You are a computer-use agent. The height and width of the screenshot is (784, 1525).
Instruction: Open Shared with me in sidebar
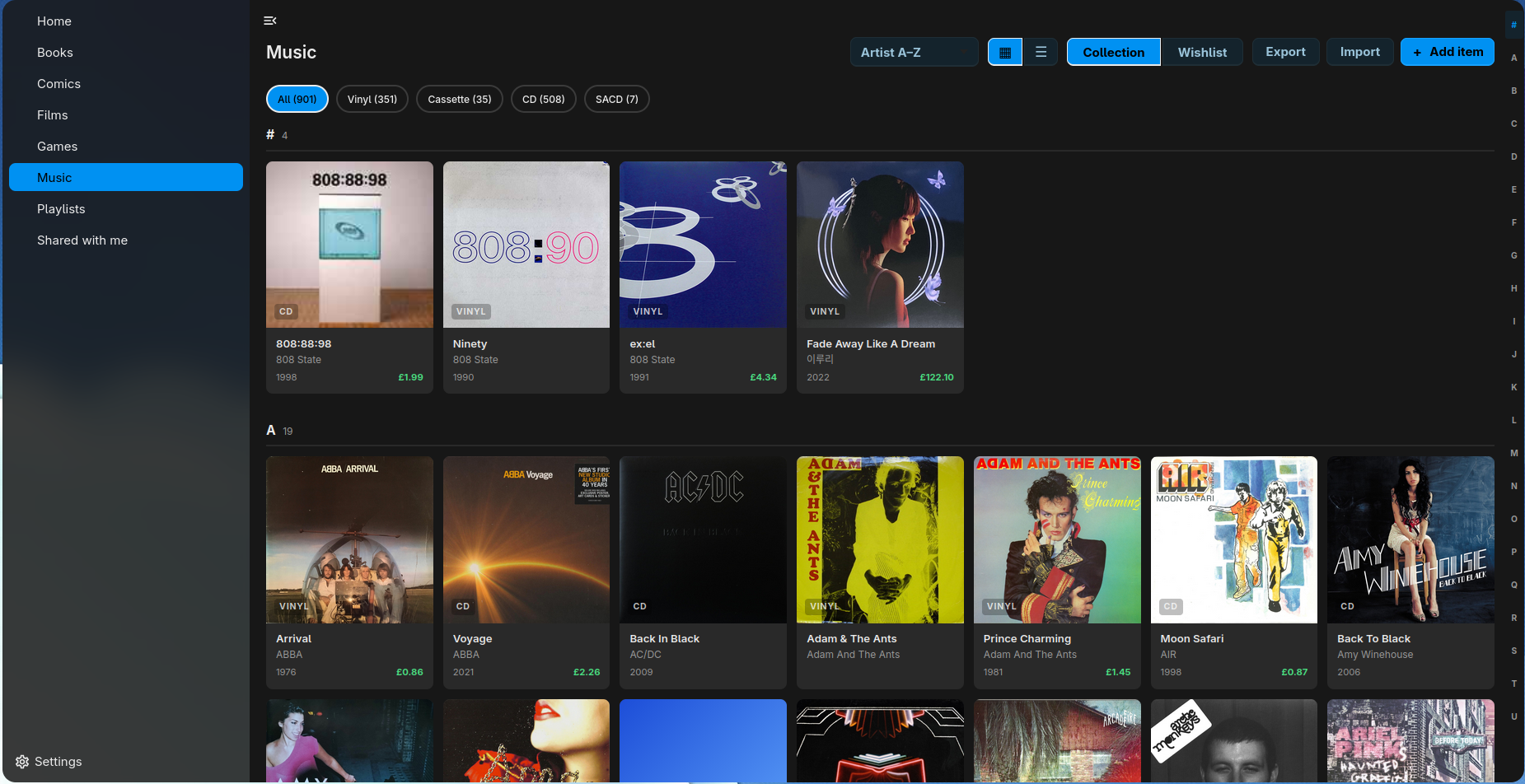(126, 240)
